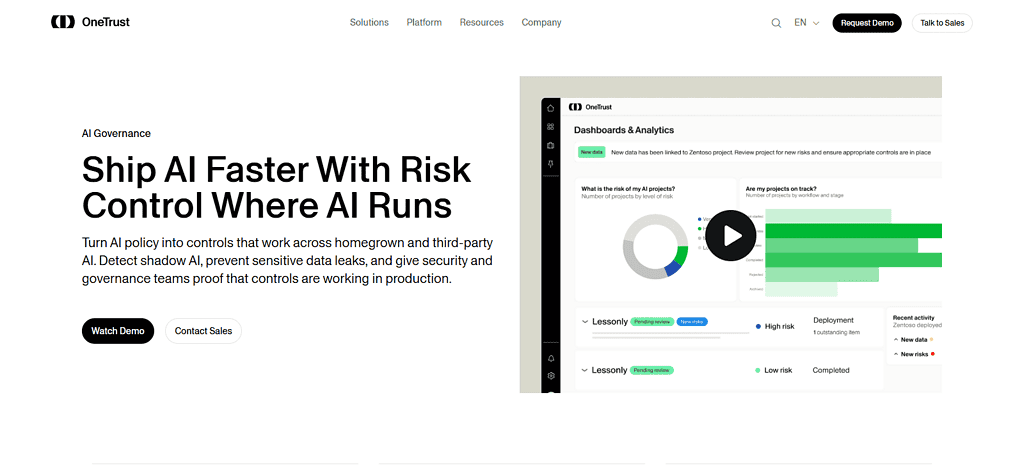The width and height of the screenshot is (1022, 468).
Task: Click the gear settings icon in the preview sidebar
Action: click(x=551, y=375)
